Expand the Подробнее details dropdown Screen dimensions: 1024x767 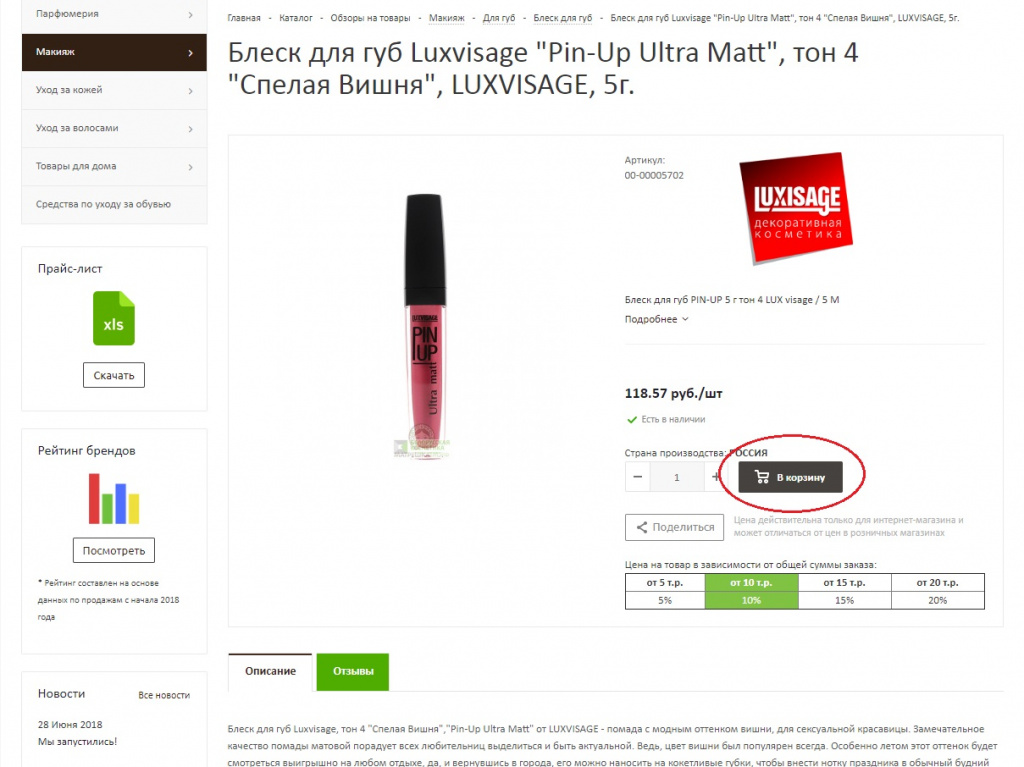coord(656,319)
